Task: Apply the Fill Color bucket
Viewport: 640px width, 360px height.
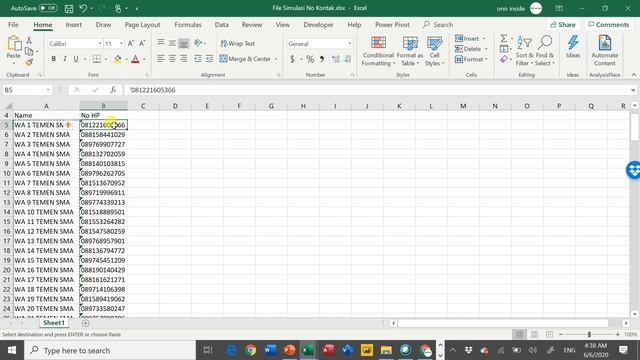Action: click(x=118, y=59)
